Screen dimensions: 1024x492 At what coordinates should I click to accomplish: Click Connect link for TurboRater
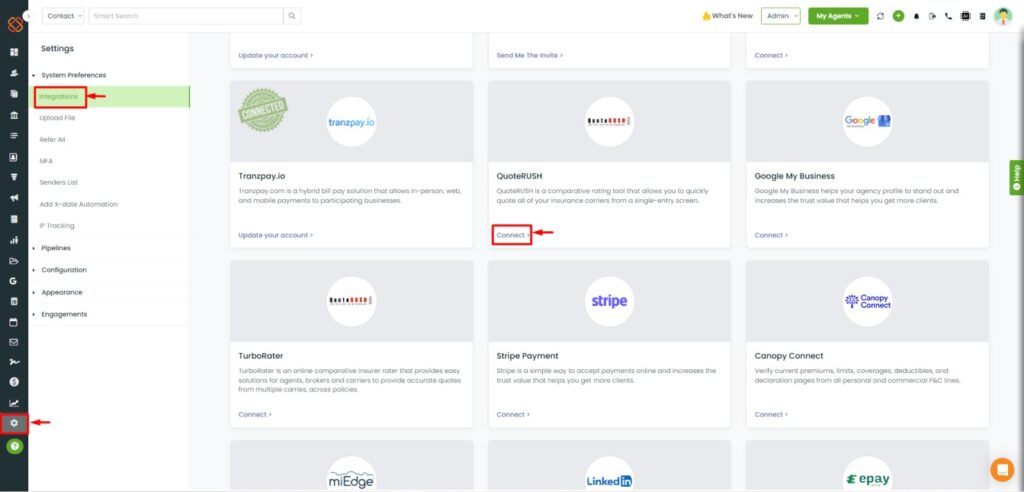pos(255,414)
